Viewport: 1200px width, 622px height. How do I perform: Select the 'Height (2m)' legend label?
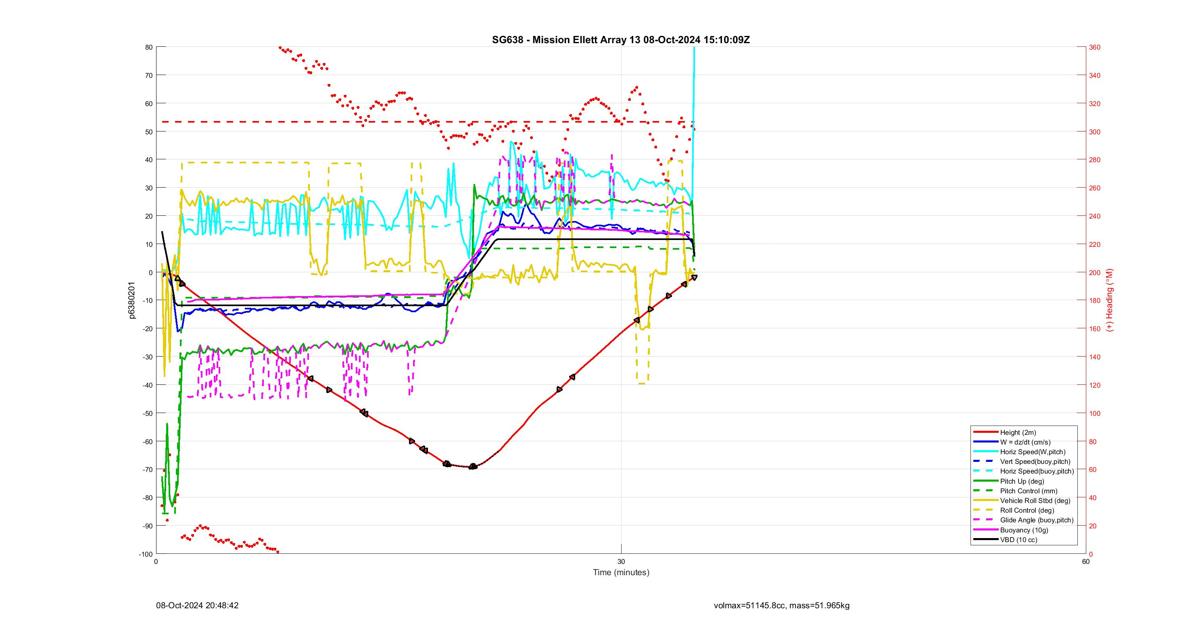pos(1019,432)
